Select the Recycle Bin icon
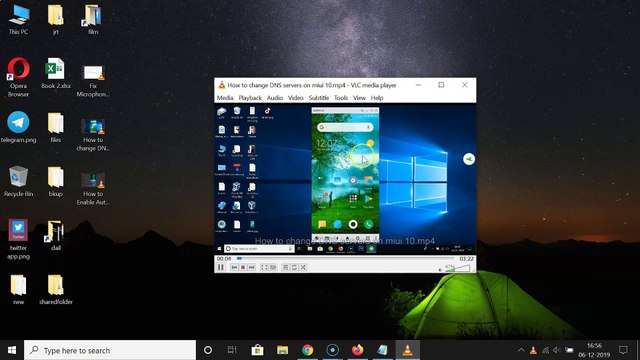Viewport: 640px width, 360px height. [x=18, y=182]
